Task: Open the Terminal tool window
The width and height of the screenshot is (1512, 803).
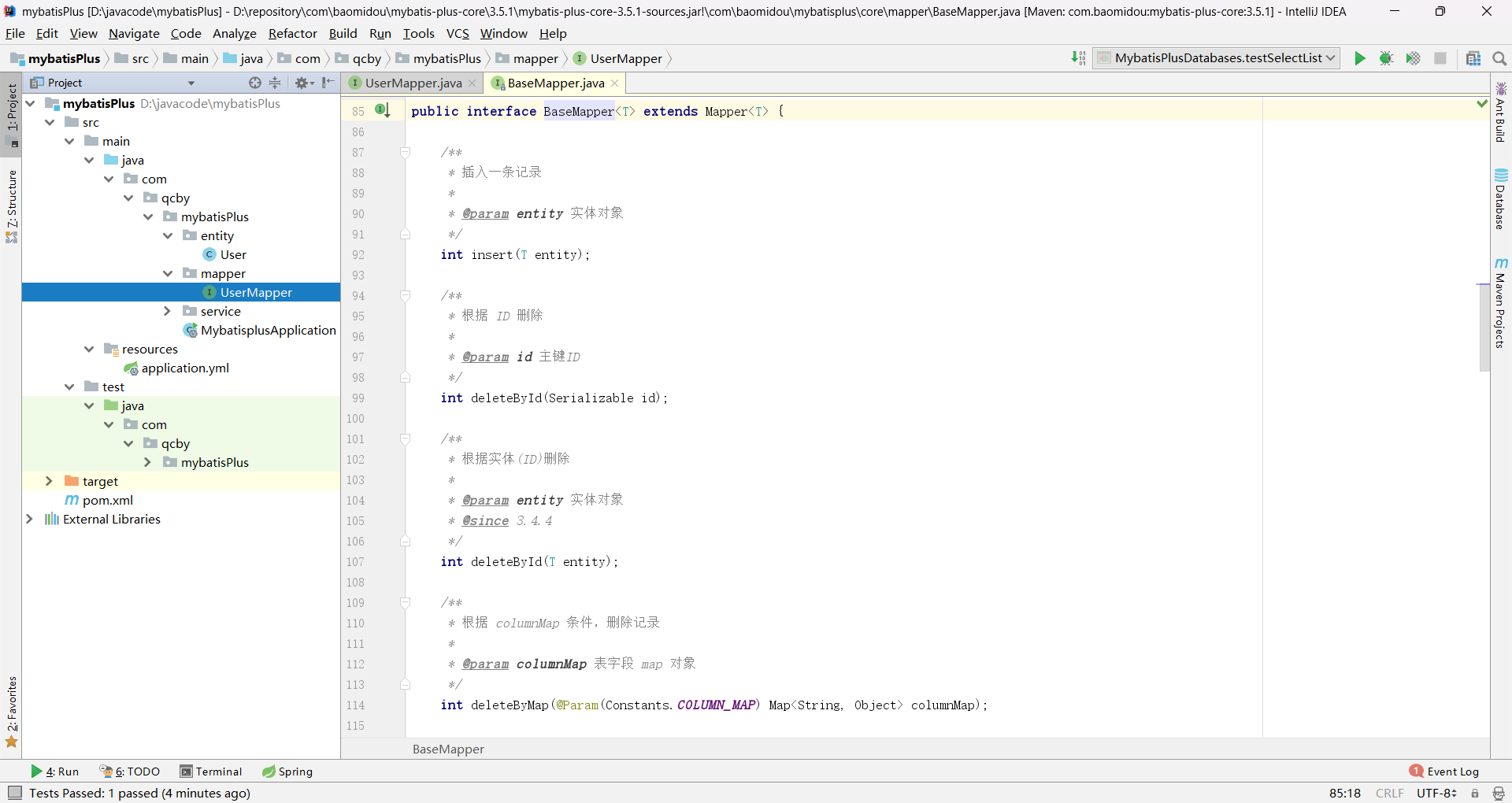Action: coord(211,772)
